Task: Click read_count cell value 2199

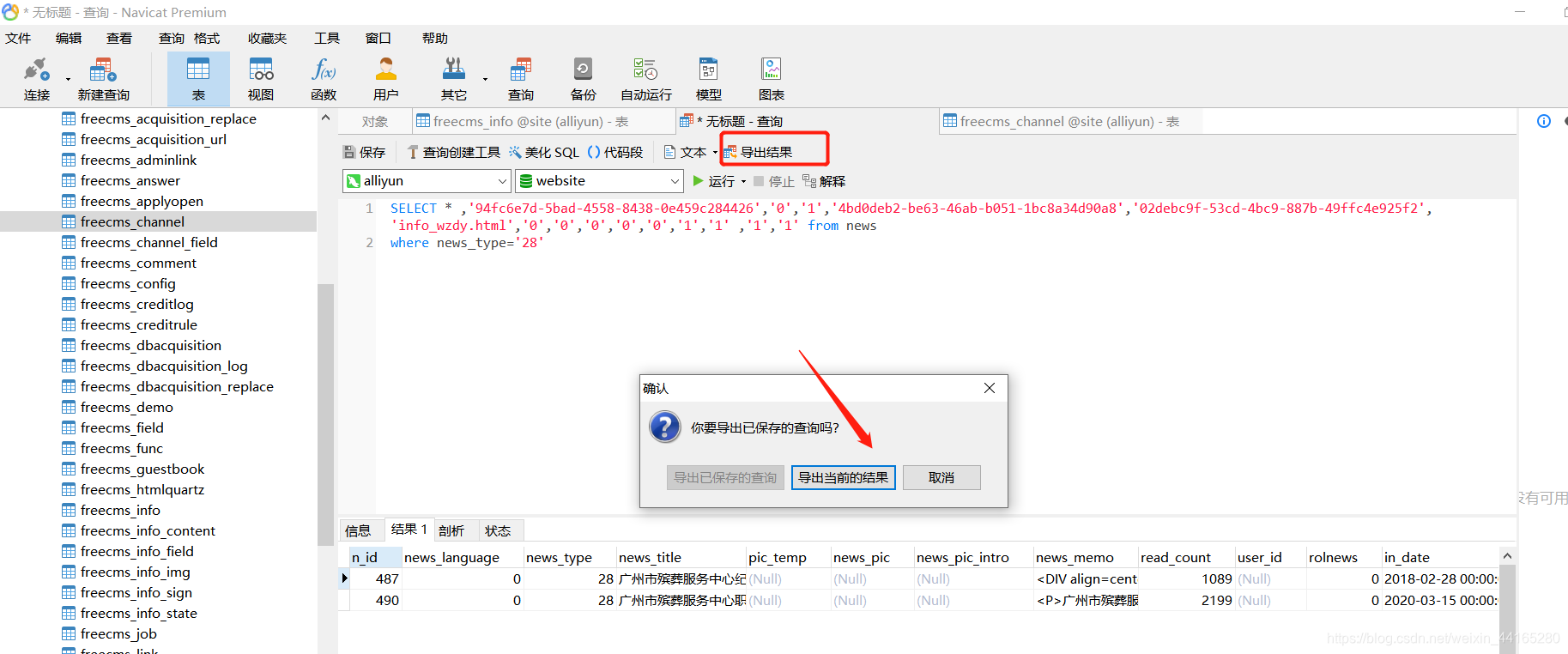Action: click(x=1186, y=601)
